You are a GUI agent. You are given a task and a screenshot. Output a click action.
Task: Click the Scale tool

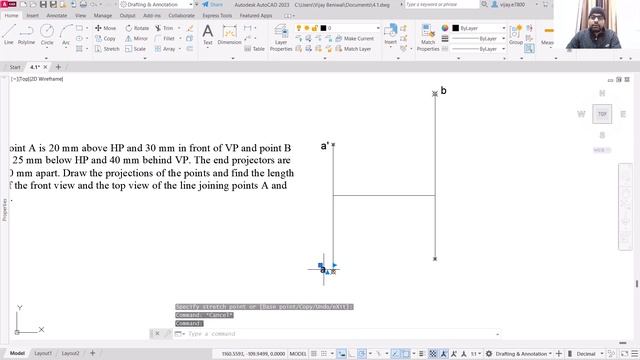pos(136,49)
